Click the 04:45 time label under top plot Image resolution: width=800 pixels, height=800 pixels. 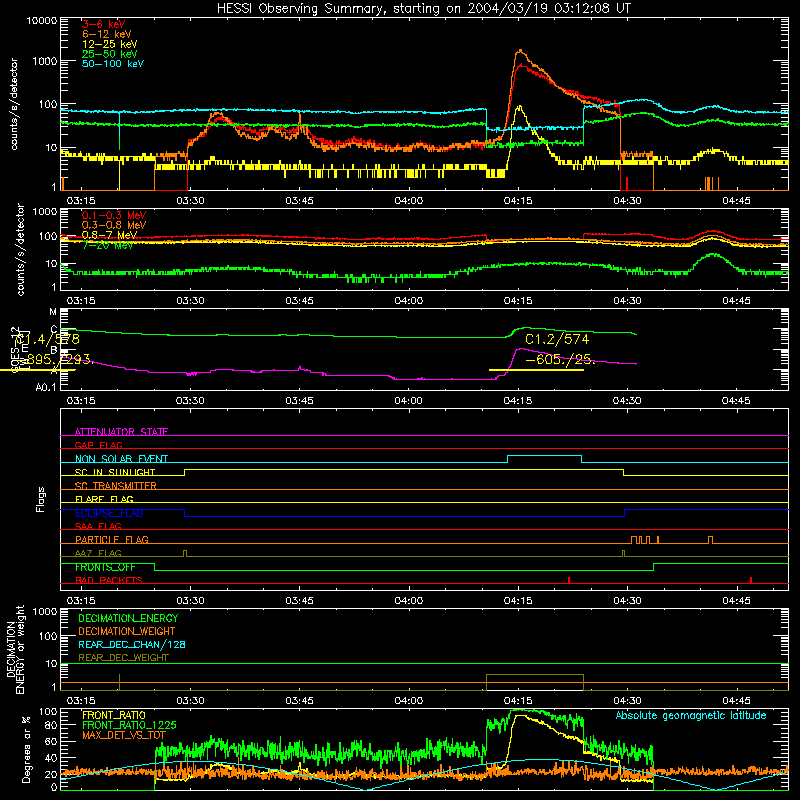click(x=736, y=201)
